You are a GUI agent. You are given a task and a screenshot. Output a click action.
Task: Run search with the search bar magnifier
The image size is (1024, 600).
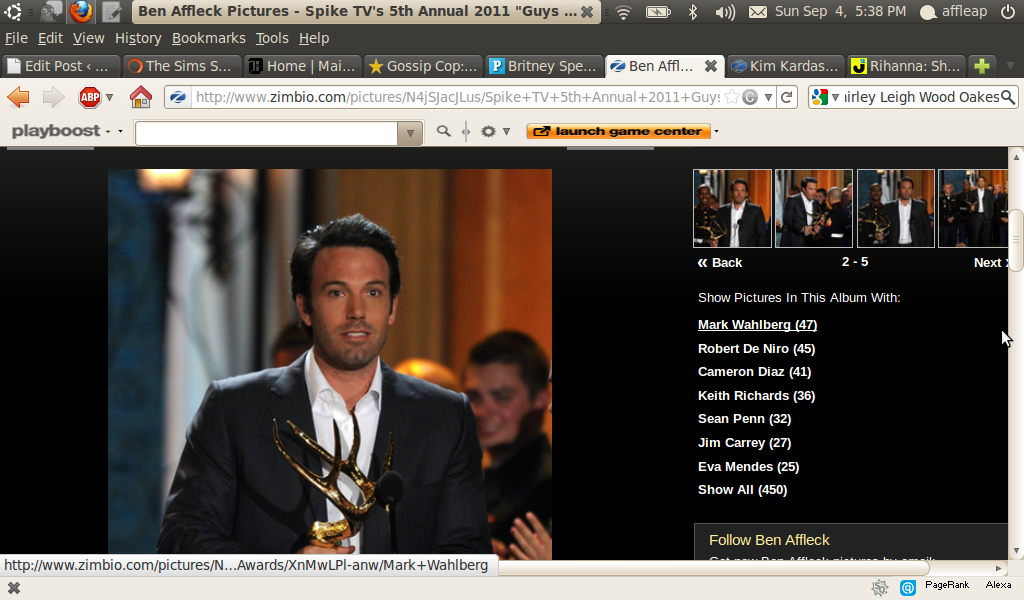pos(1008,97)
